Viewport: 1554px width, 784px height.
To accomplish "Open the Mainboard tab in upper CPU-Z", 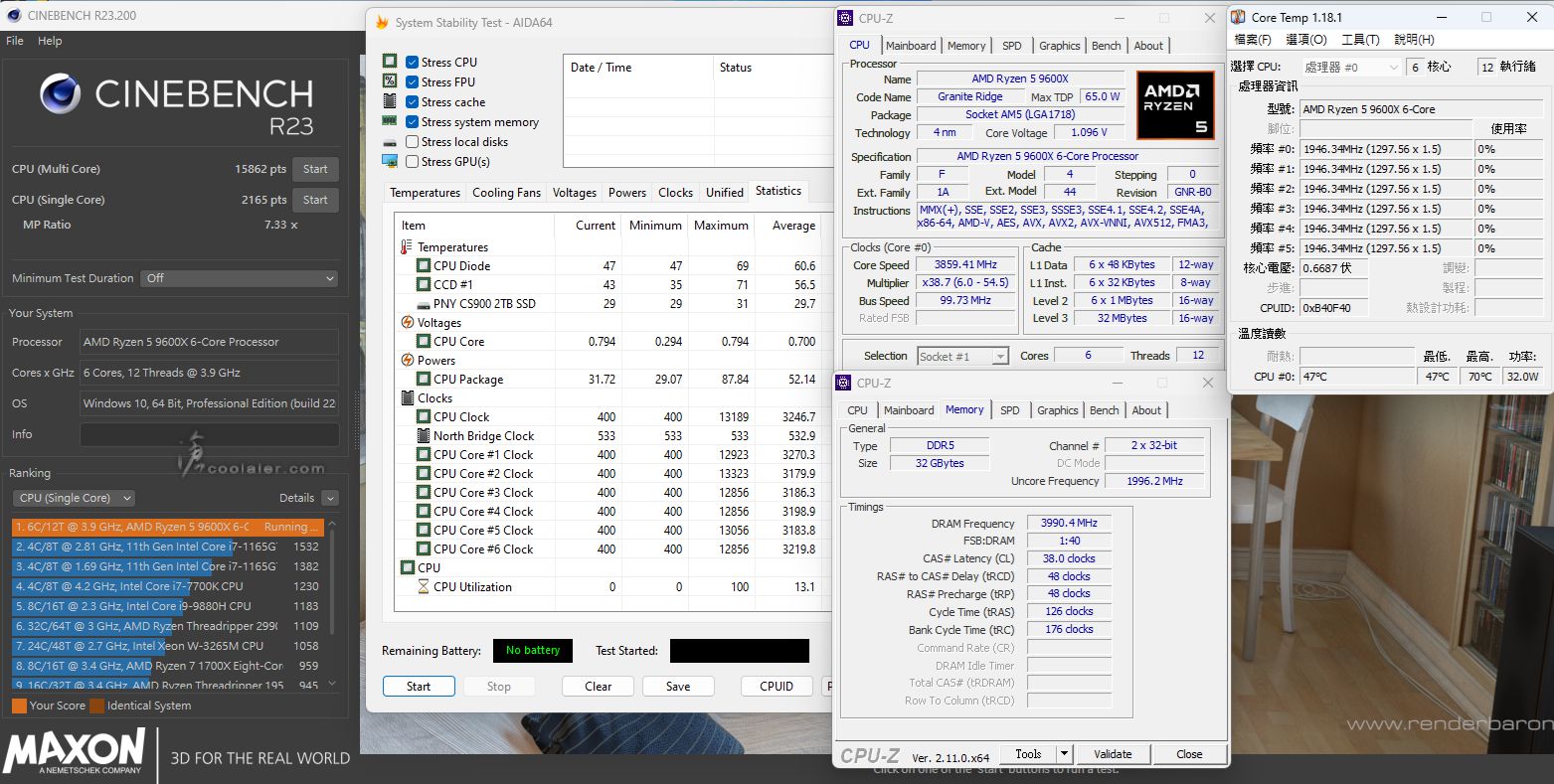I will [911, 46].
